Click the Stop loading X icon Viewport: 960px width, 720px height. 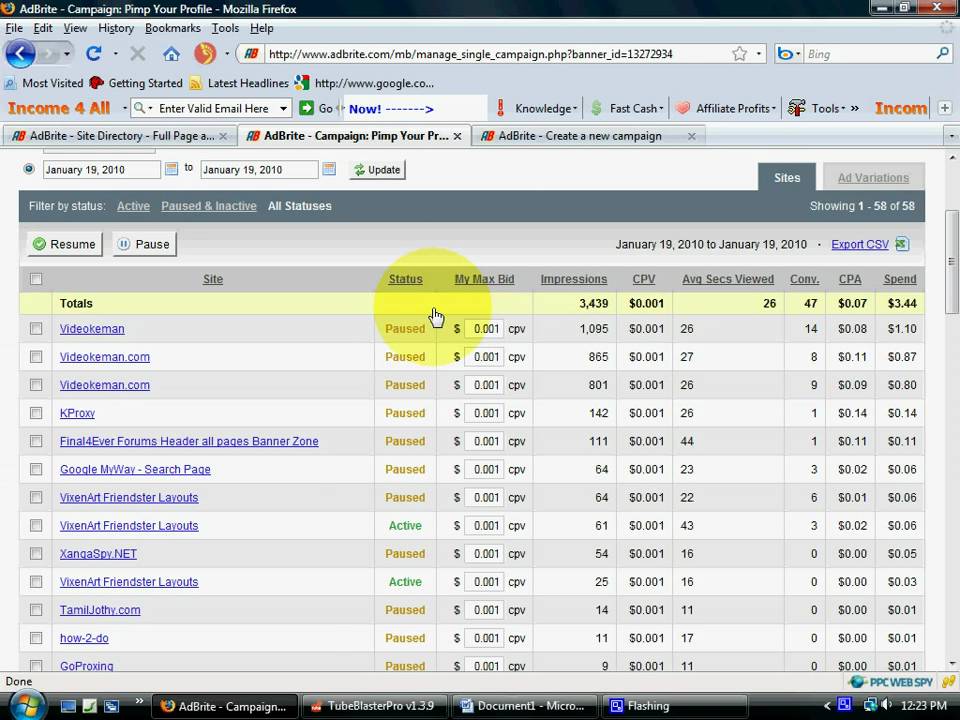[138, 54]
